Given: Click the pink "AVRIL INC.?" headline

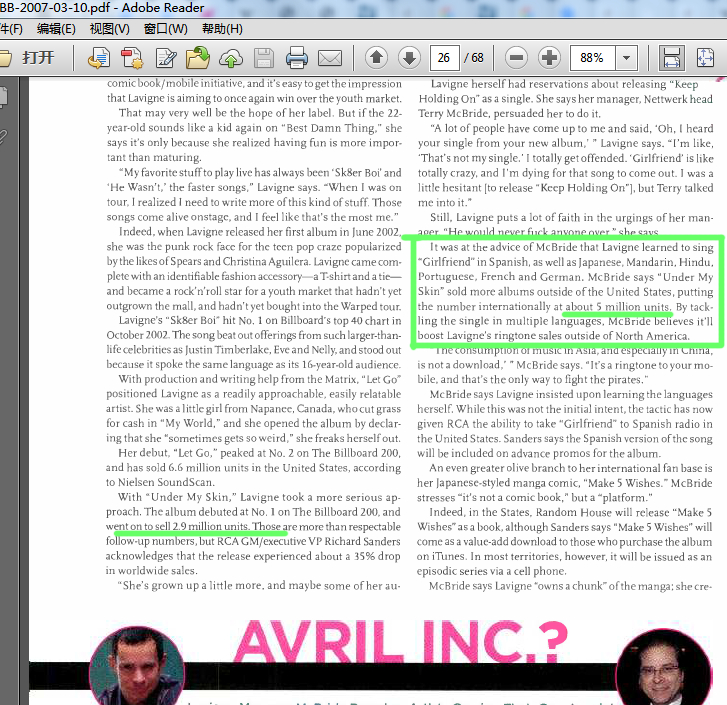Looking at the screenshot, I should click(401, 642).
